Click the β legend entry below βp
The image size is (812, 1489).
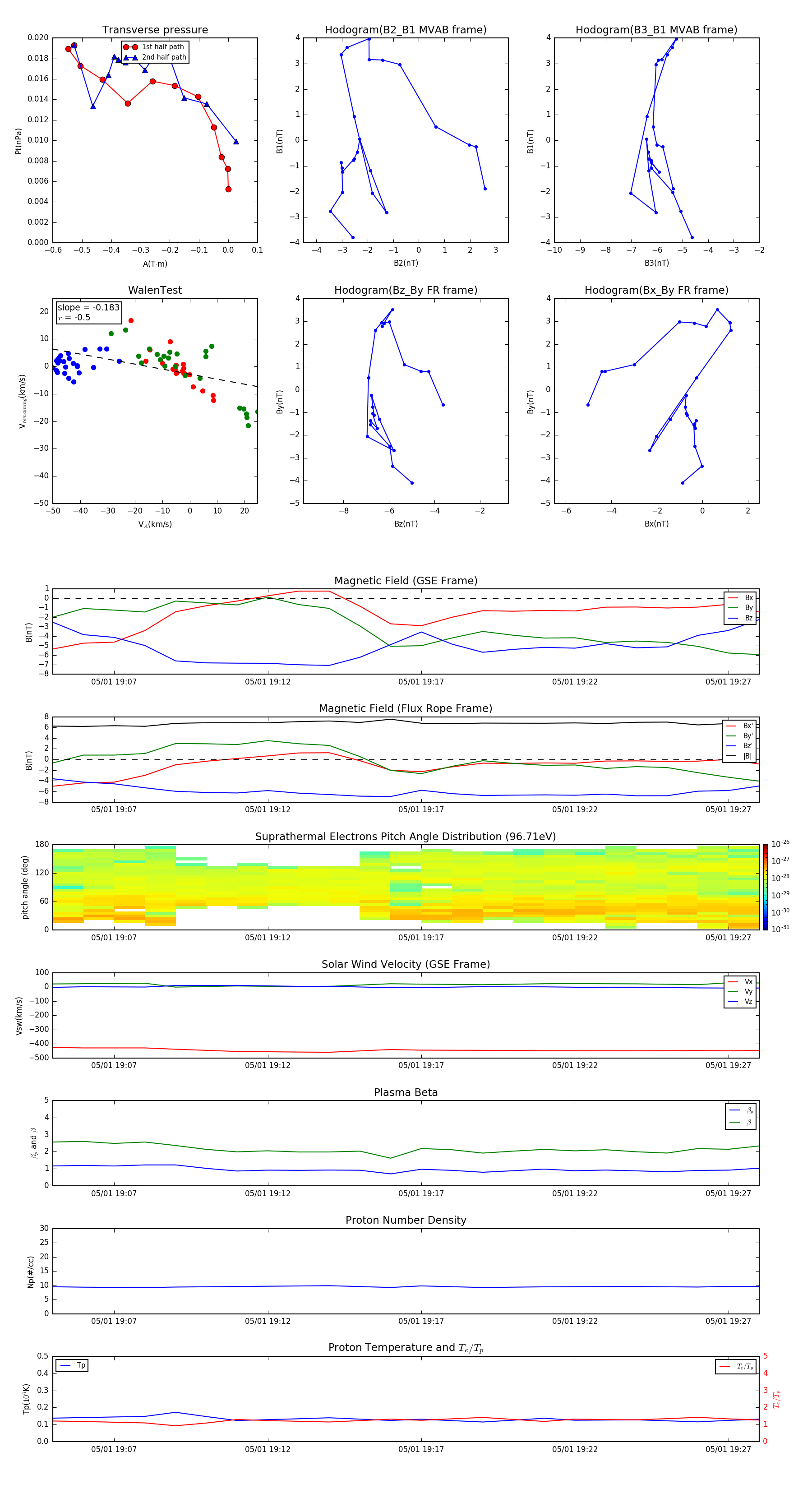tap(741, 1122)
